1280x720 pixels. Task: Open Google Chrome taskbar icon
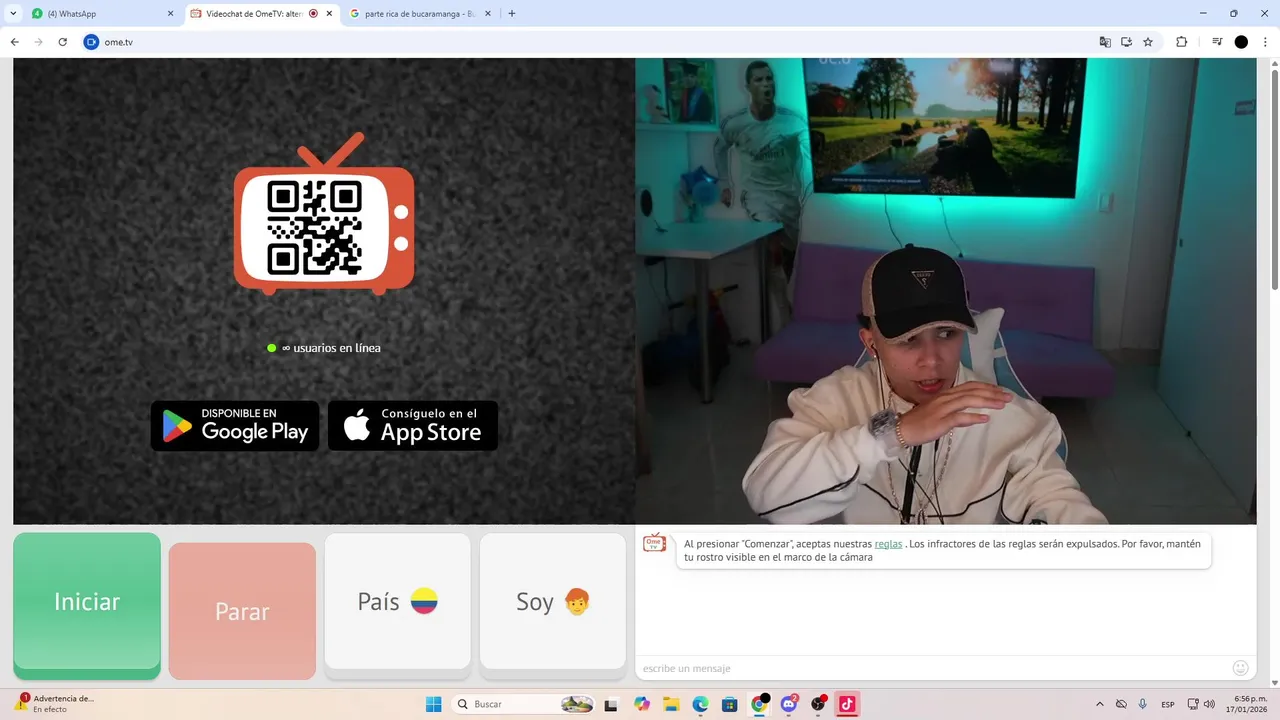[760, 704]
